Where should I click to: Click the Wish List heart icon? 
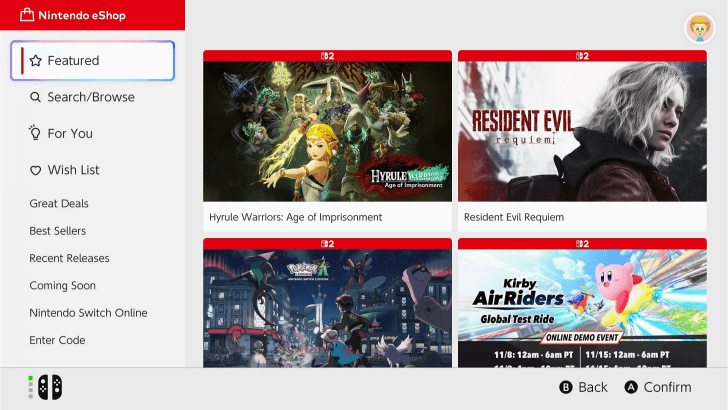tap(35, 170)
